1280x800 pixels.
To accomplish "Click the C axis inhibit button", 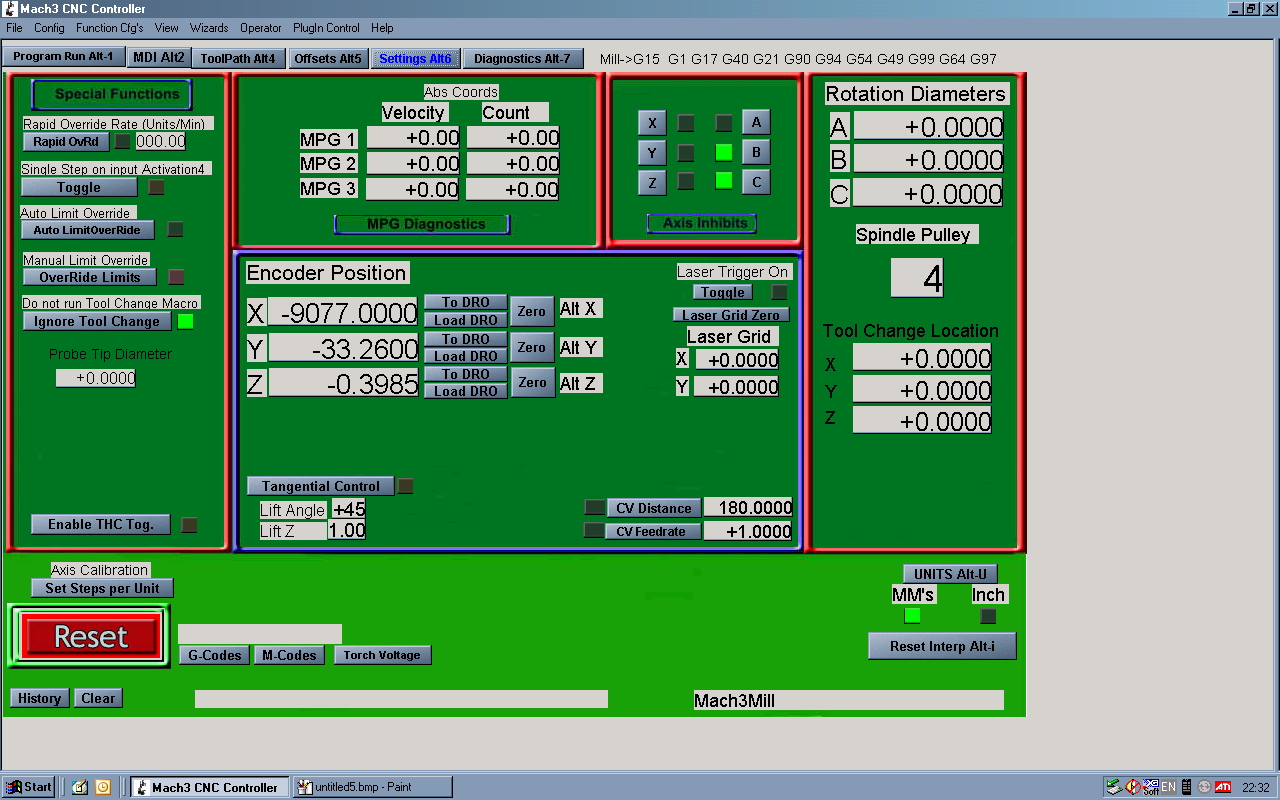I will pos(756,182).
